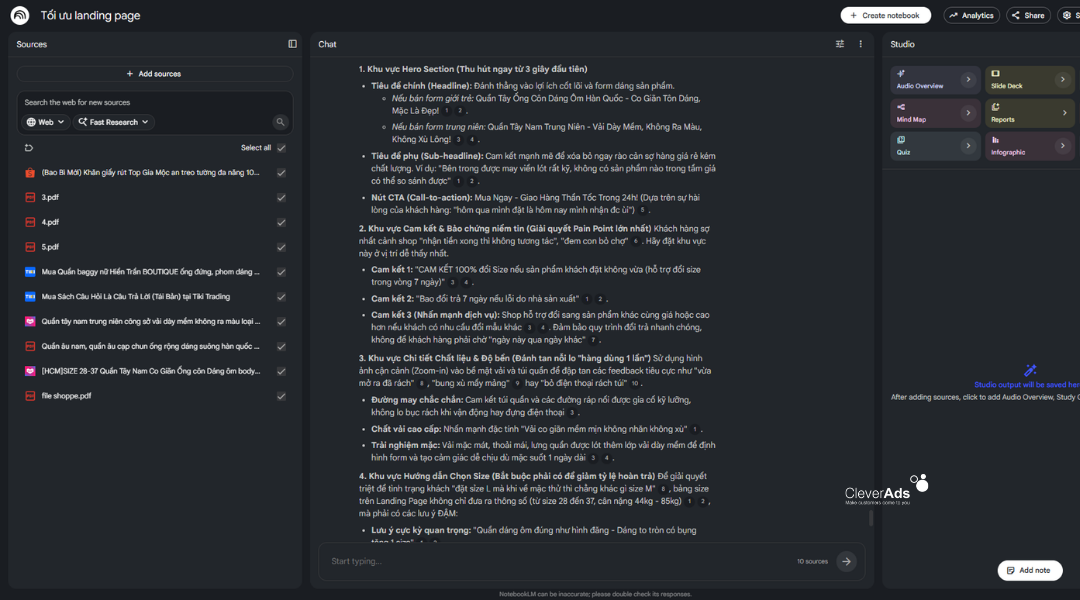Viewport: 1080px width, 600px height.
Task: Click pink icon of [HCM]SIZE 28-37 source
Action: click(x=30, y=371)
